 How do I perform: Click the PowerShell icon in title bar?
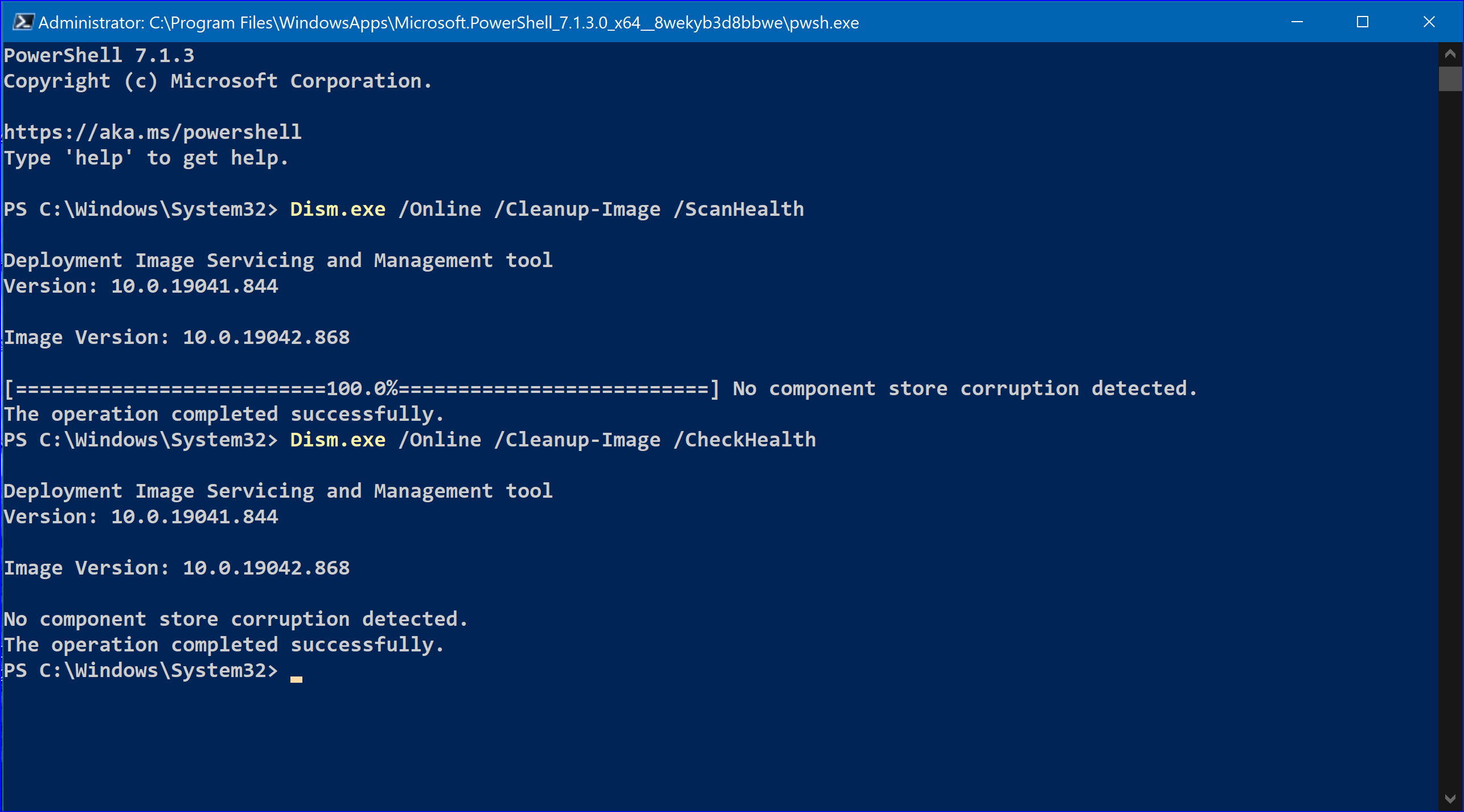point(23,22)
